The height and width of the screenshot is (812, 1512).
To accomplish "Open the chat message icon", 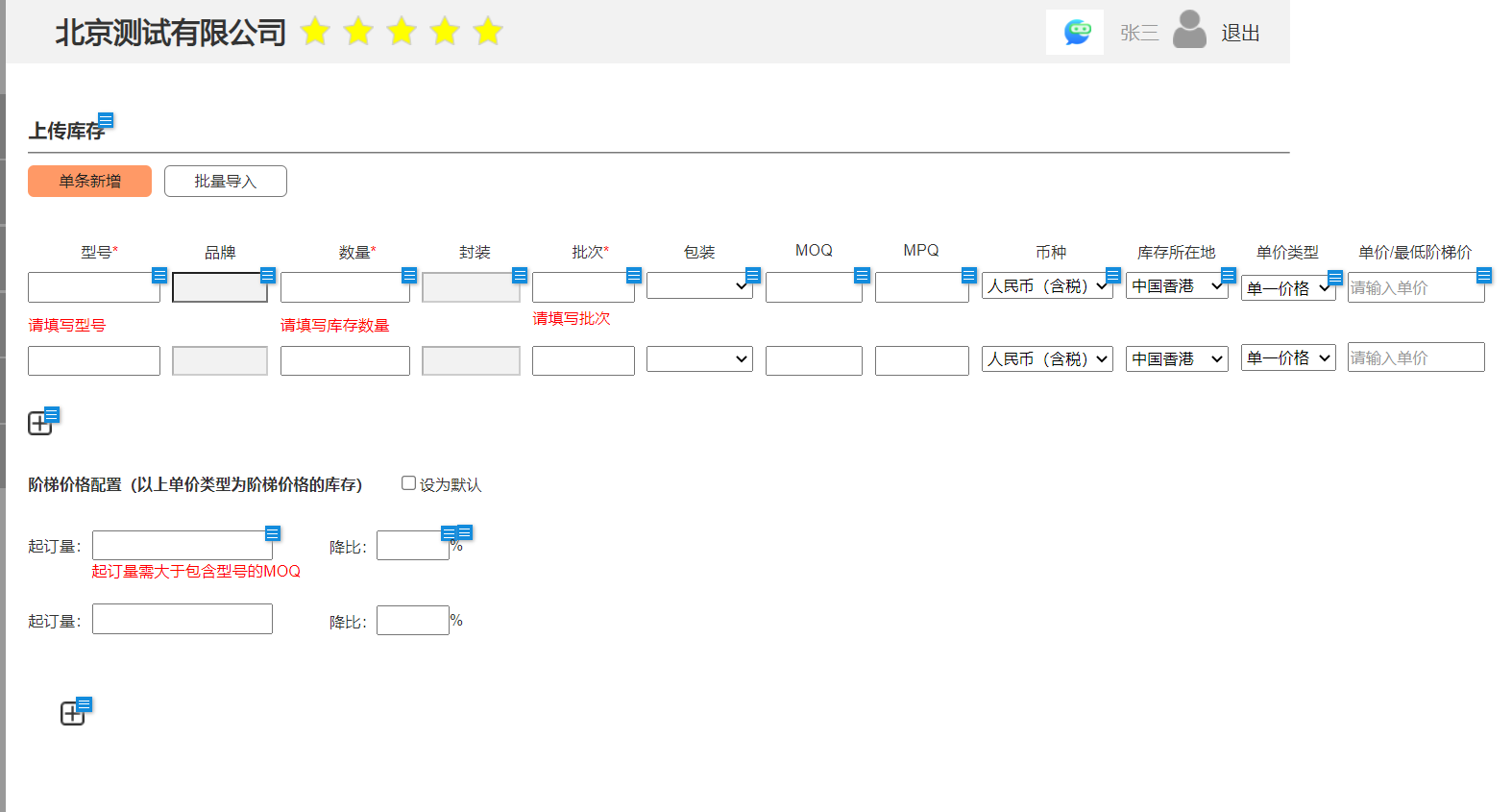I will coord(1076,33).
